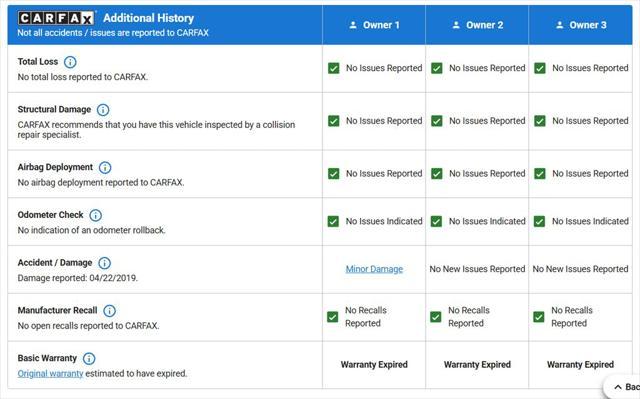The height and width of the screenshot is (399, 640).
Task: Open the Manufacturer Recall info icon
Action: click(109, 310)
